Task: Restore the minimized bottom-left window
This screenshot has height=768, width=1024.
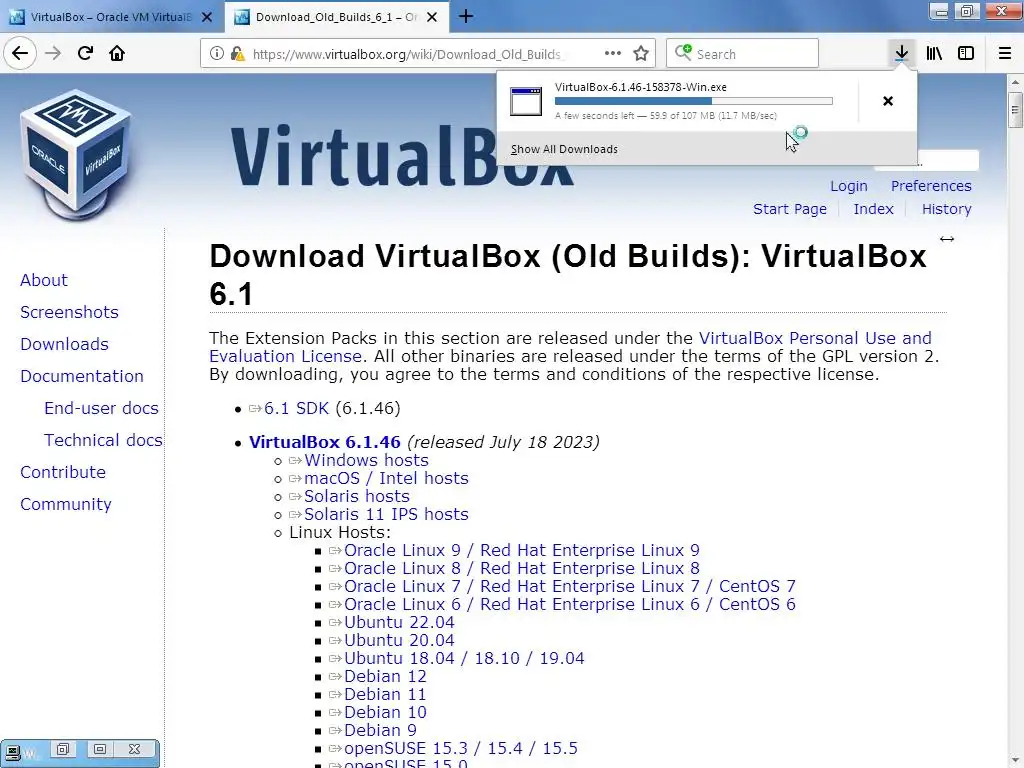Action: coord(63,749)
